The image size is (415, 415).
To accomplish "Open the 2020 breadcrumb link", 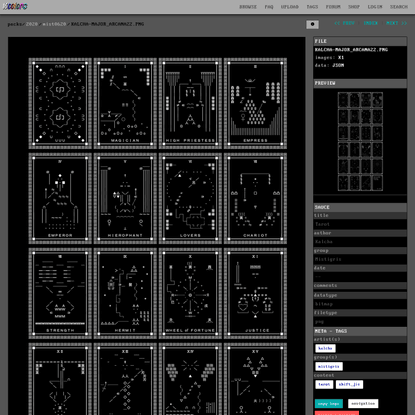I will coord(32,24).
